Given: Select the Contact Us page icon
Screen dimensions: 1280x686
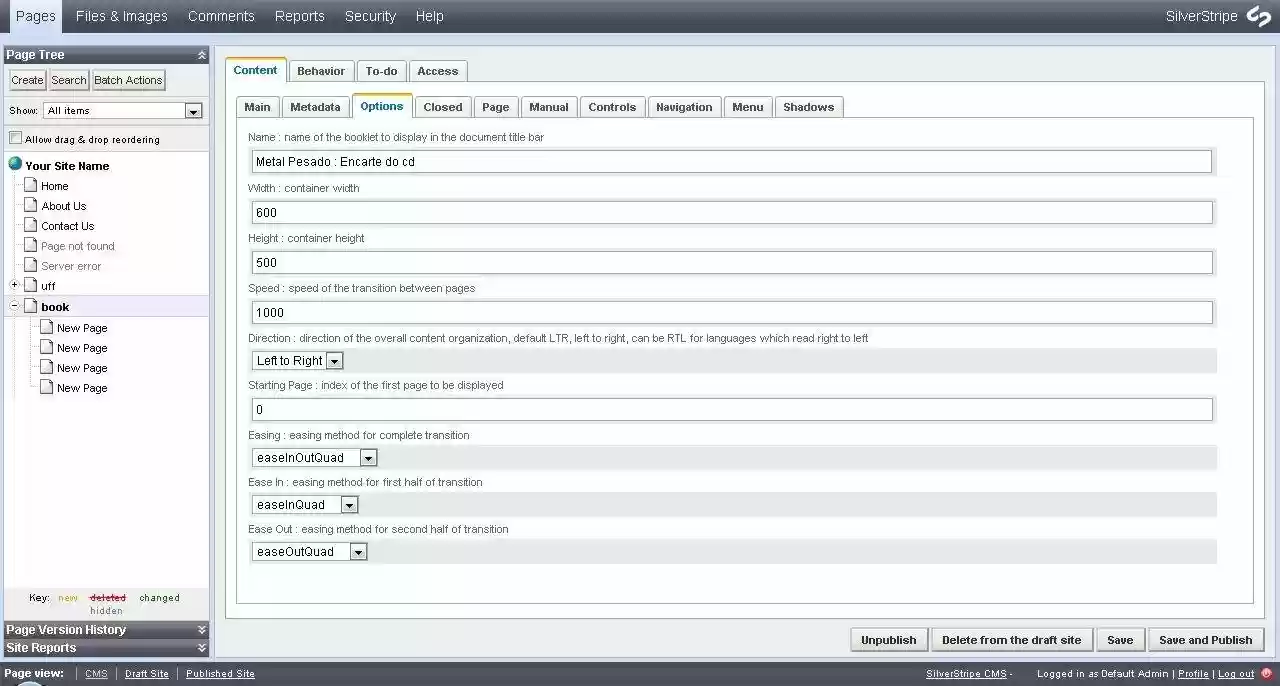Looking at the screenshot, I should pos(30,225).
